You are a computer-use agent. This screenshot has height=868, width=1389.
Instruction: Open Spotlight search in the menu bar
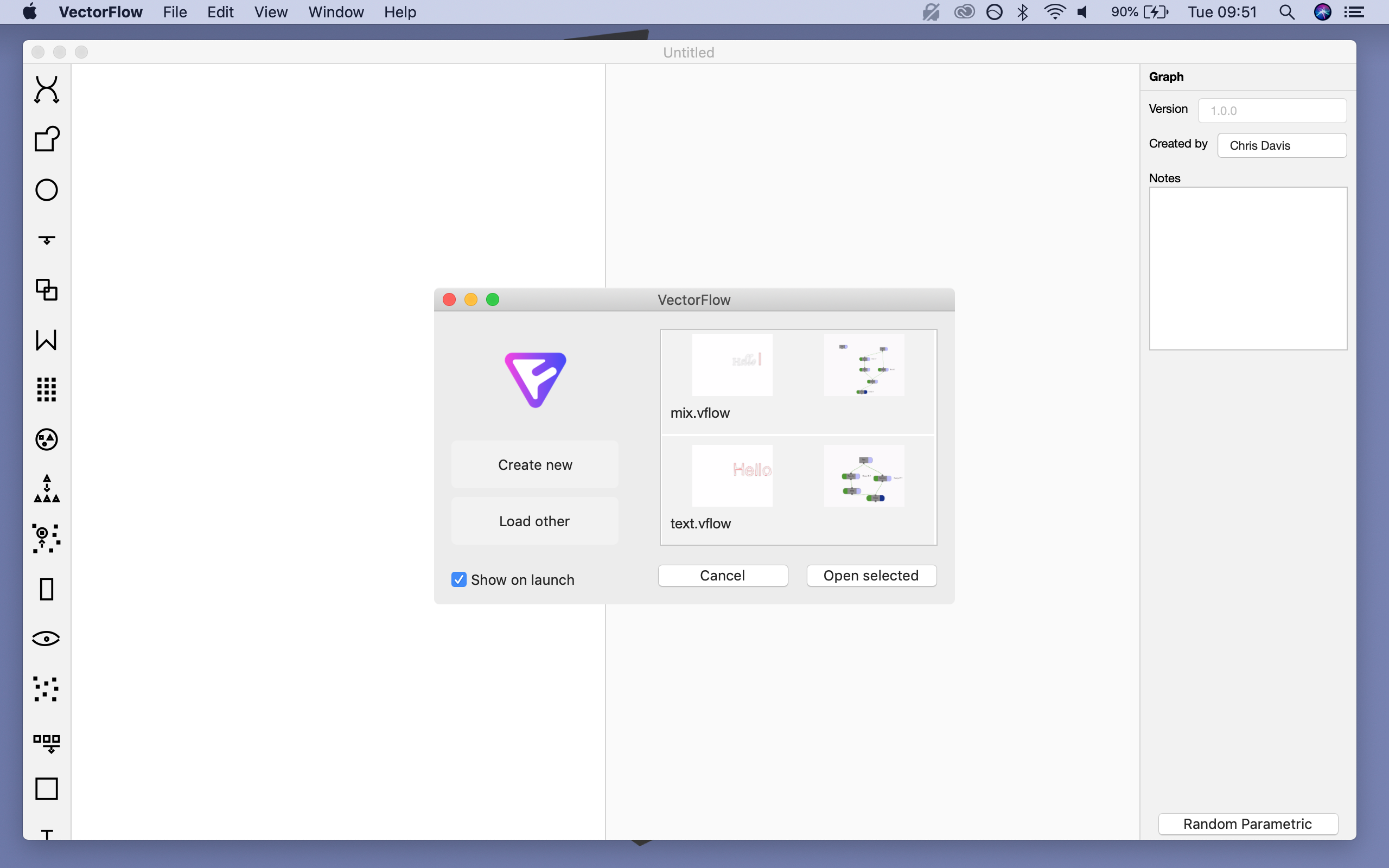(x=1286, y=12)
